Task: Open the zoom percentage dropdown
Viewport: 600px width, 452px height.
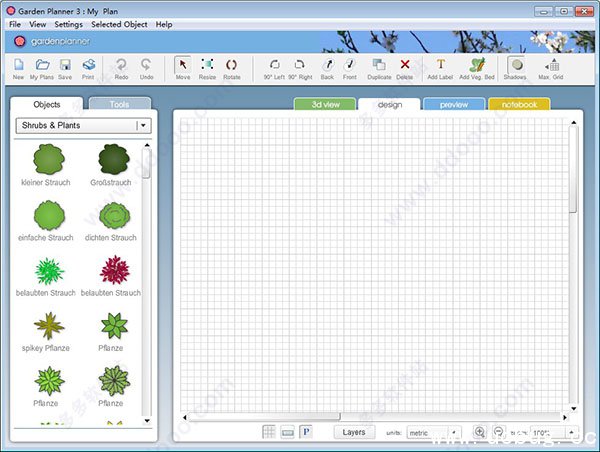Action: click(549, 433)
